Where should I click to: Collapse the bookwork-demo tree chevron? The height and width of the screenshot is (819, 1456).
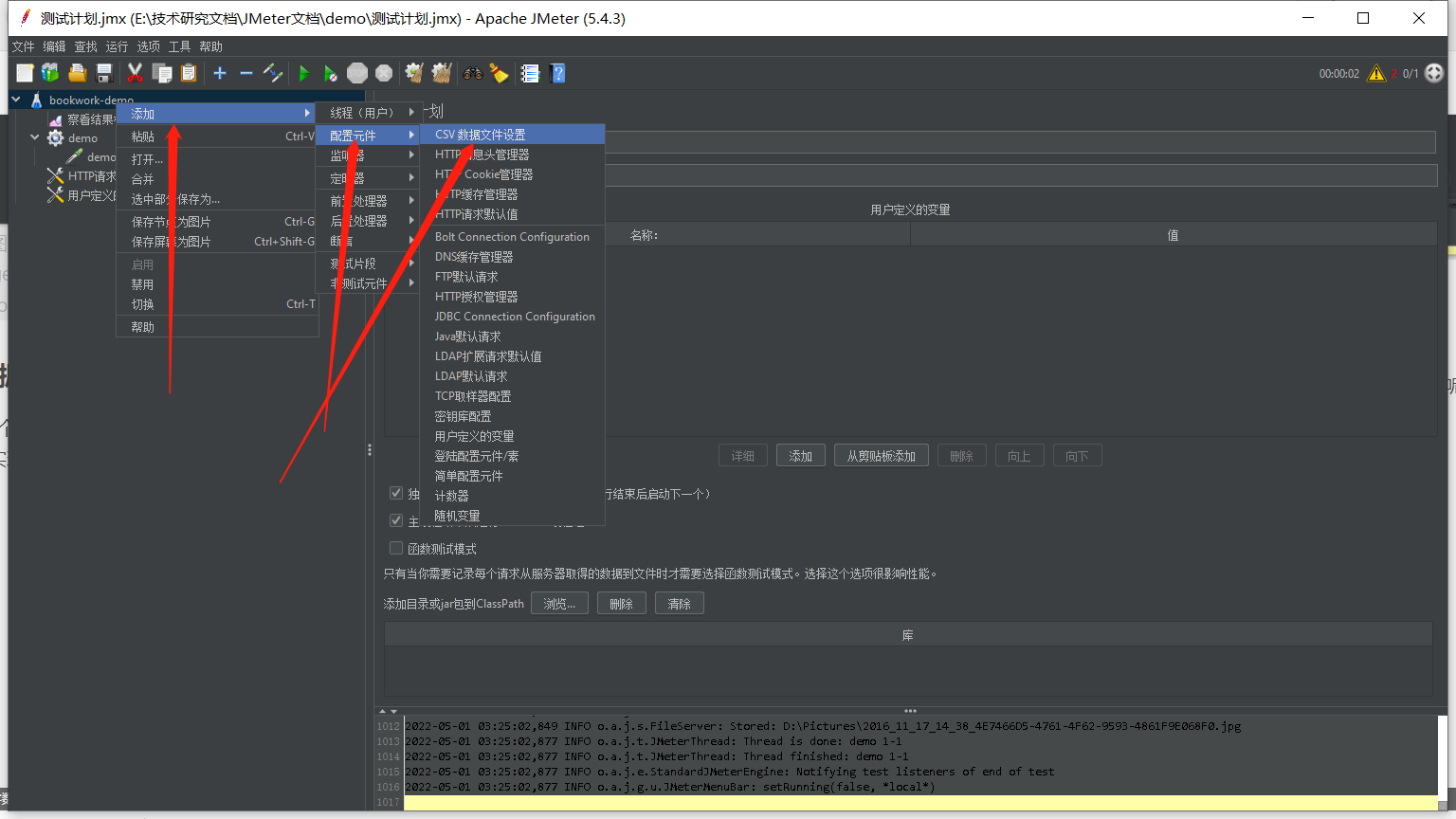(x=16, y=99)
